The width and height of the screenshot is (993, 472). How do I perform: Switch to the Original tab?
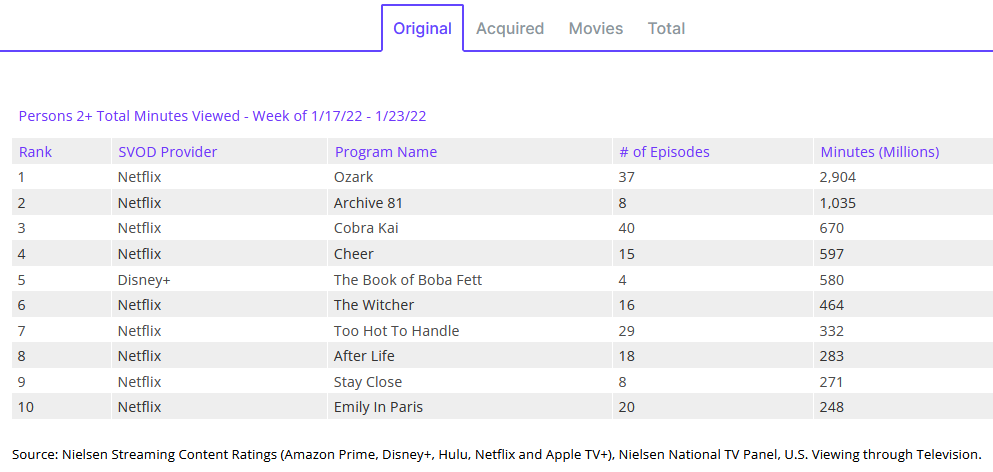coord(422,28)
